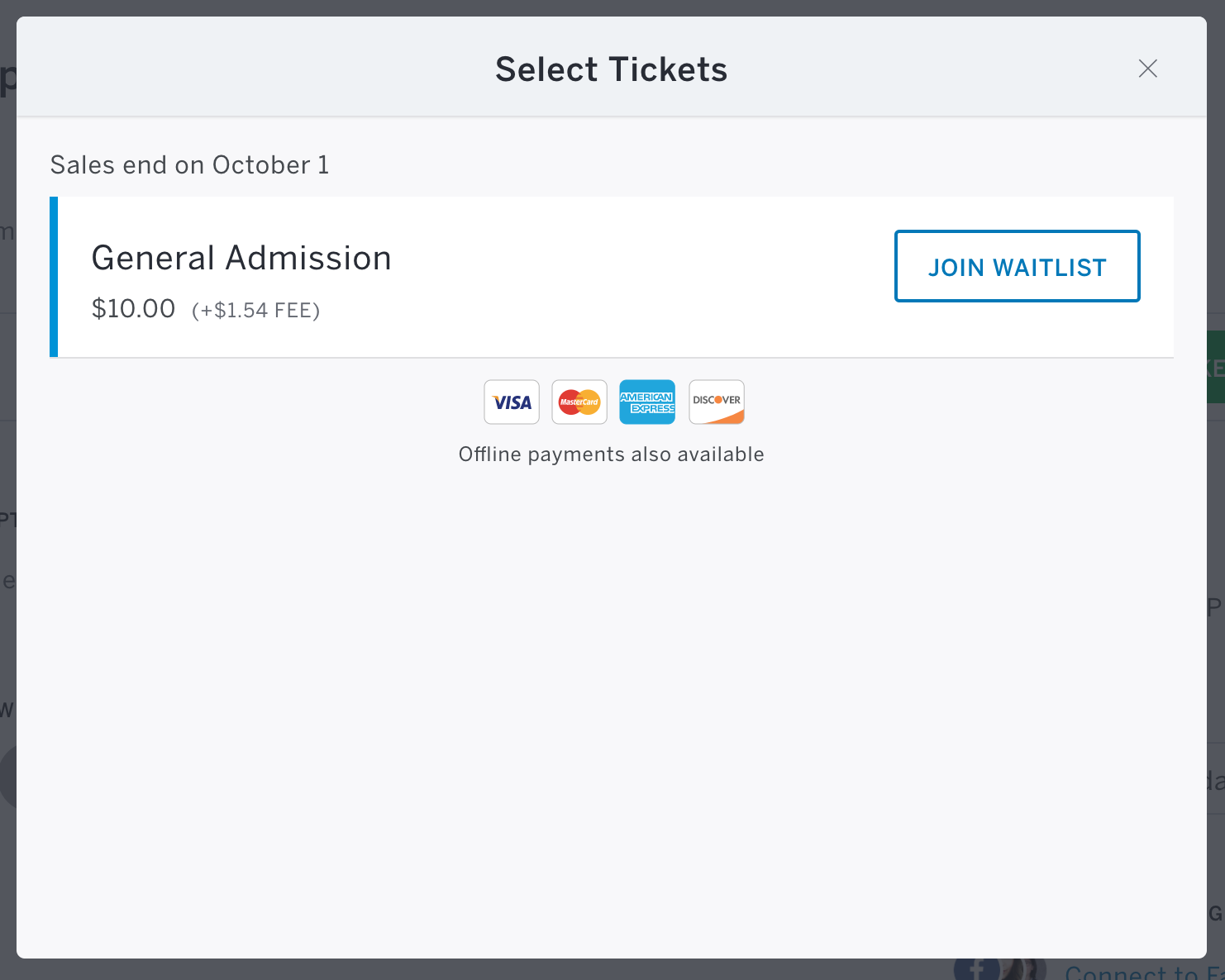
Task: Click the American Express card icon
Action: [647, 402]
